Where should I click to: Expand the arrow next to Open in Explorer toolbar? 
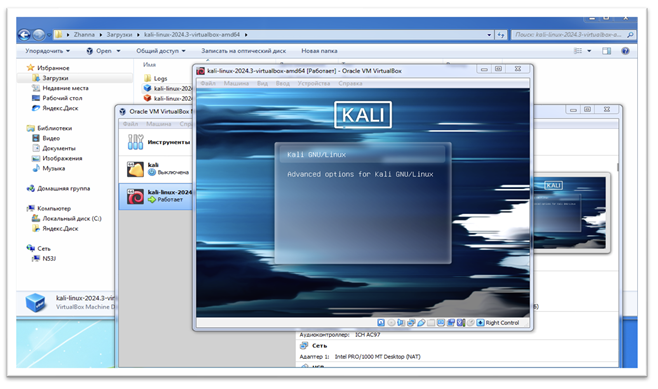pyautogui.click(x=118, y=51)
